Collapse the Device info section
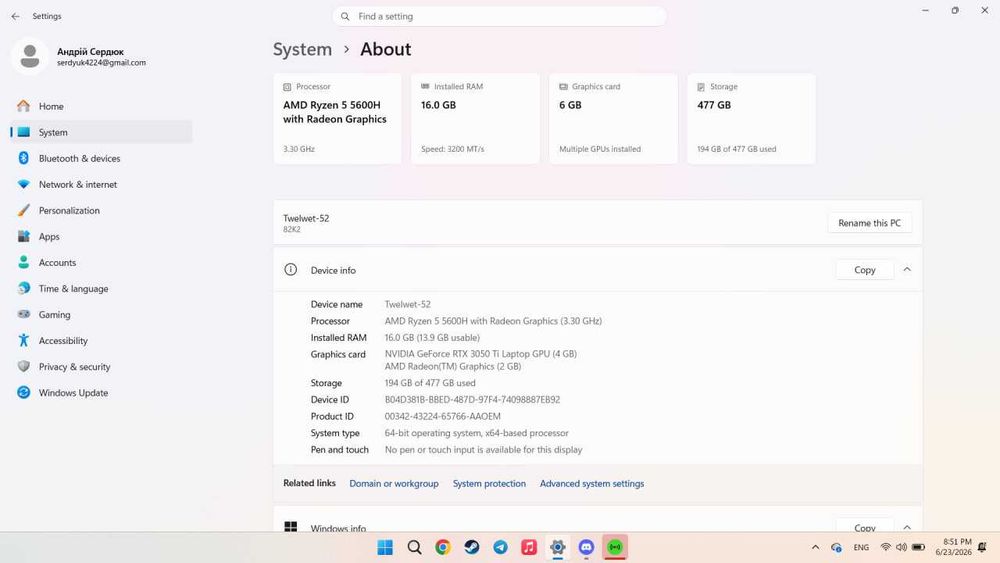 (907, 270)
